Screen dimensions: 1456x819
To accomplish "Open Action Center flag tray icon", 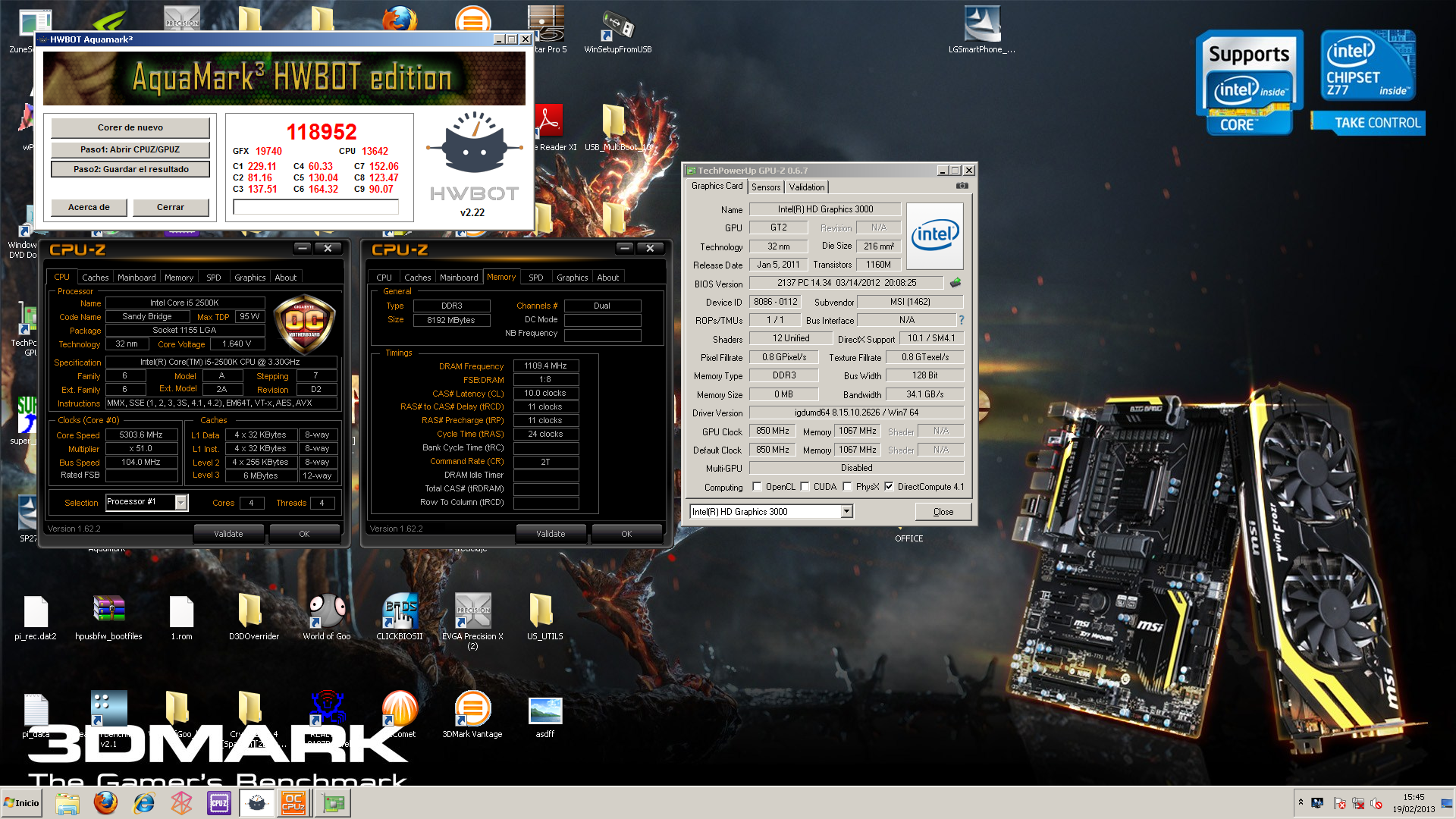I will tap(1340, 803).
